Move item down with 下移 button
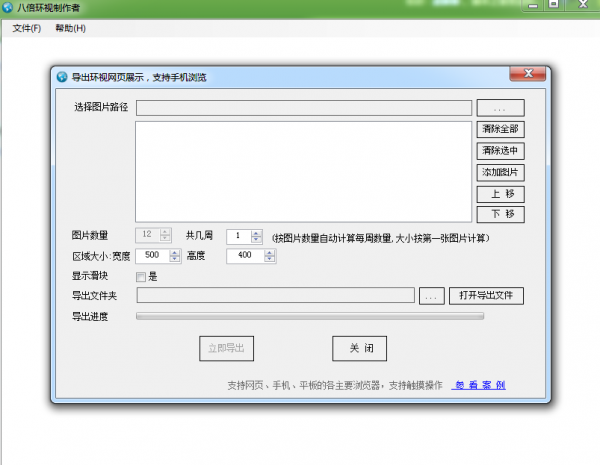 pos(500,214)
